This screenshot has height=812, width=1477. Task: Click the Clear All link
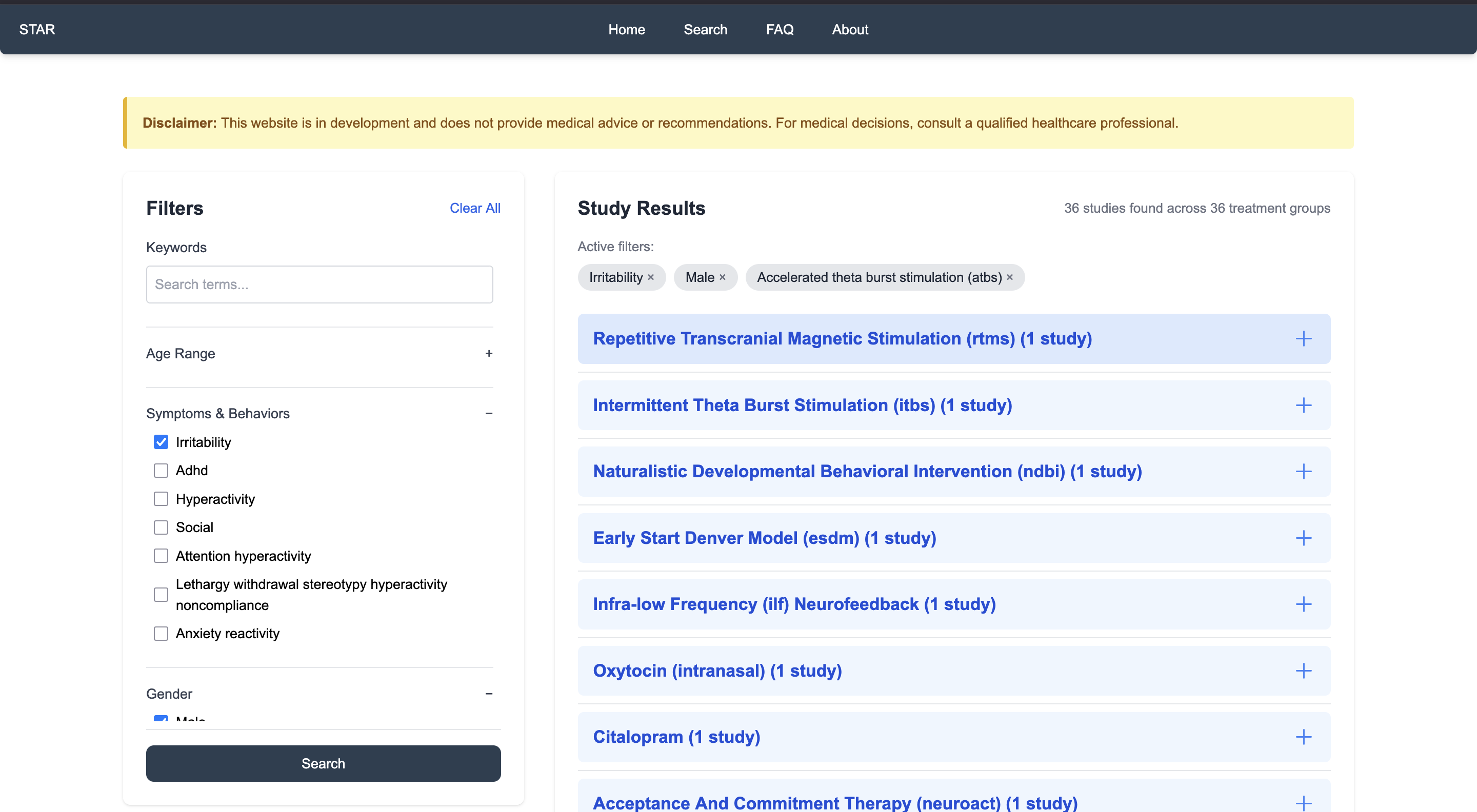pos(474,208)
